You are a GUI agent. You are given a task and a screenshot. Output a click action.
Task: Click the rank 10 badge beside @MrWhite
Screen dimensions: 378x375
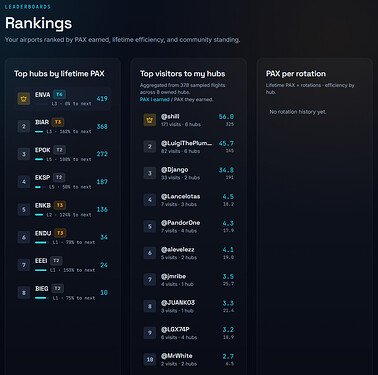150,359
